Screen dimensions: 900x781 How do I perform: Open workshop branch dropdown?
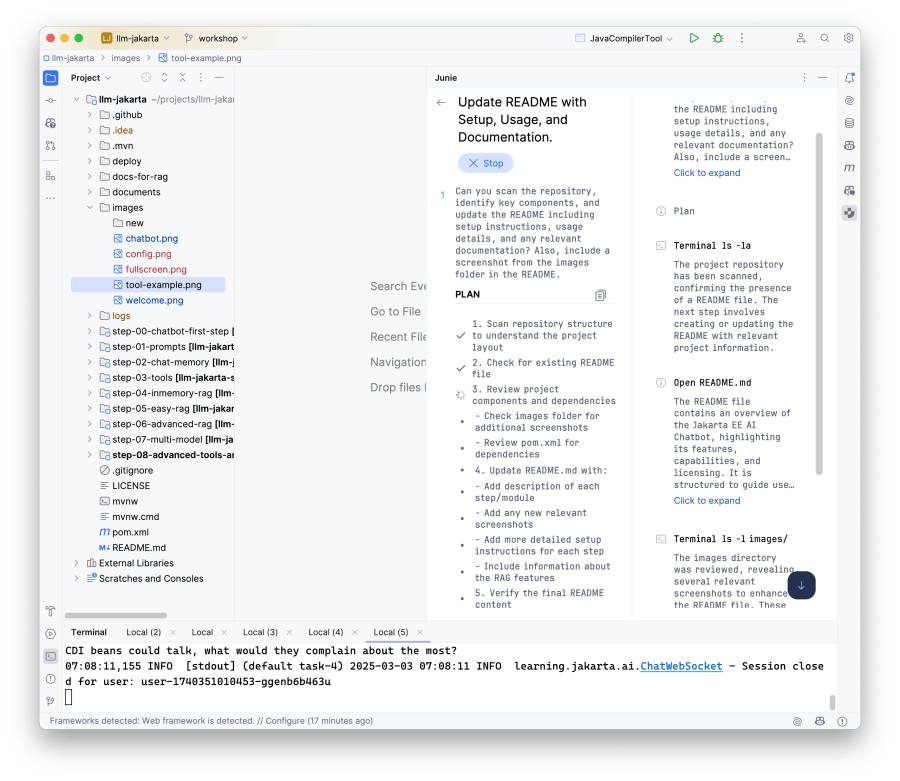[216, 38]
